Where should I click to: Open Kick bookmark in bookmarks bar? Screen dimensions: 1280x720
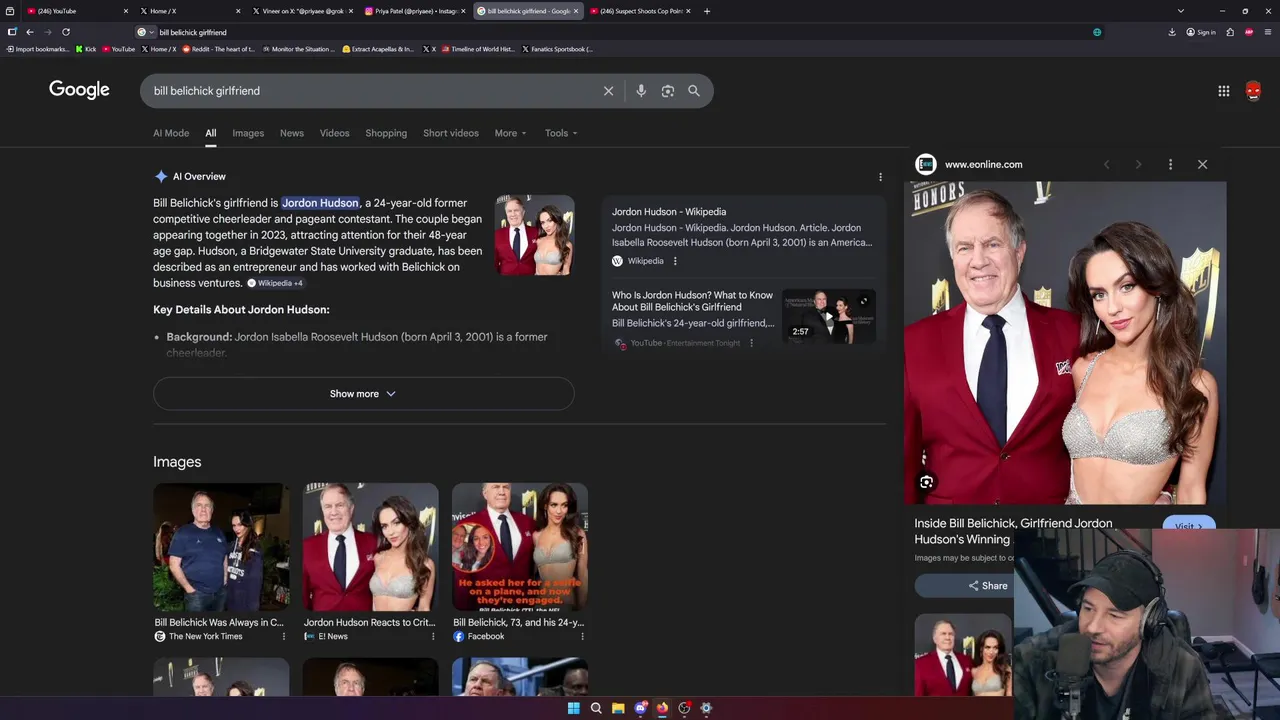86,49
